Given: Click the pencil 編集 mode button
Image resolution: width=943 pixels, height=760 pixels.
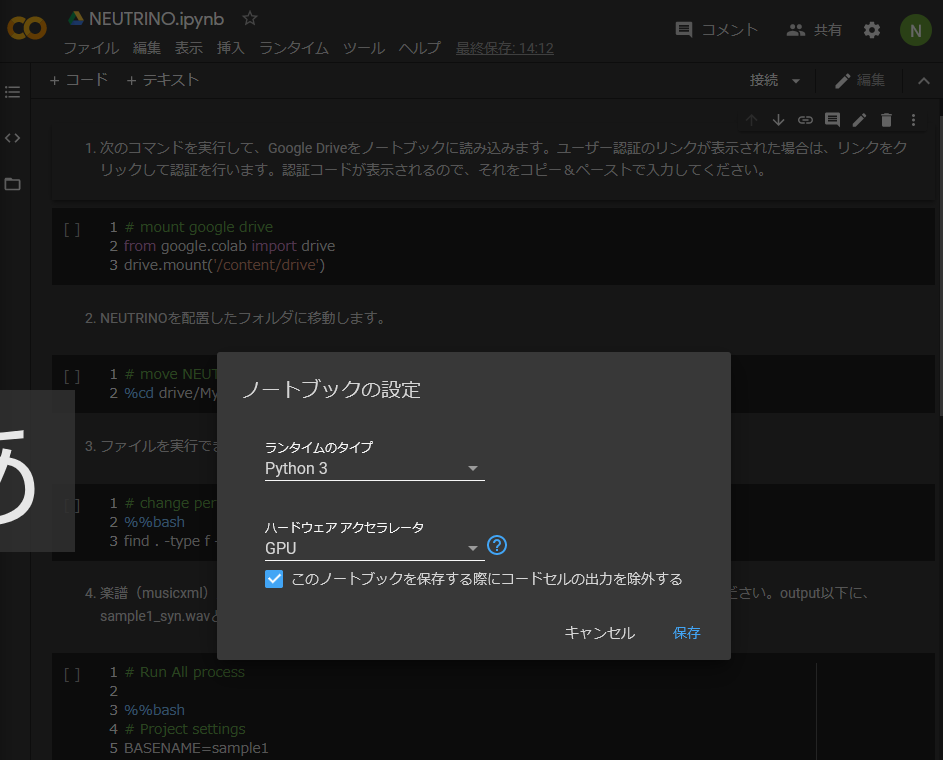Looking at the screenshot, I should [x=860, y=81].
